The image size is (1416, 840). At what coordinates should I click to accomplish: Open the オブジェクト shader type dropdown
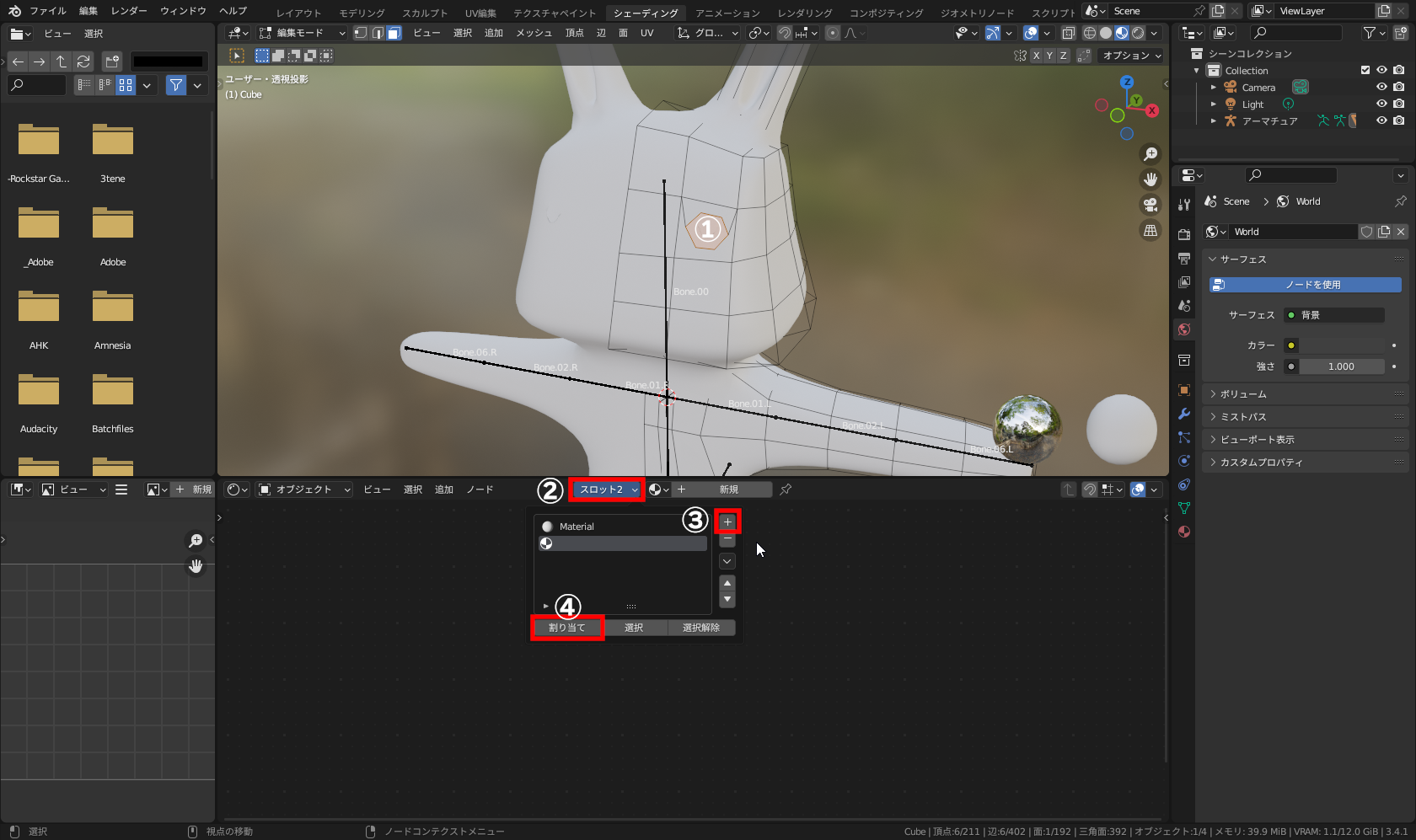(304, 490)
